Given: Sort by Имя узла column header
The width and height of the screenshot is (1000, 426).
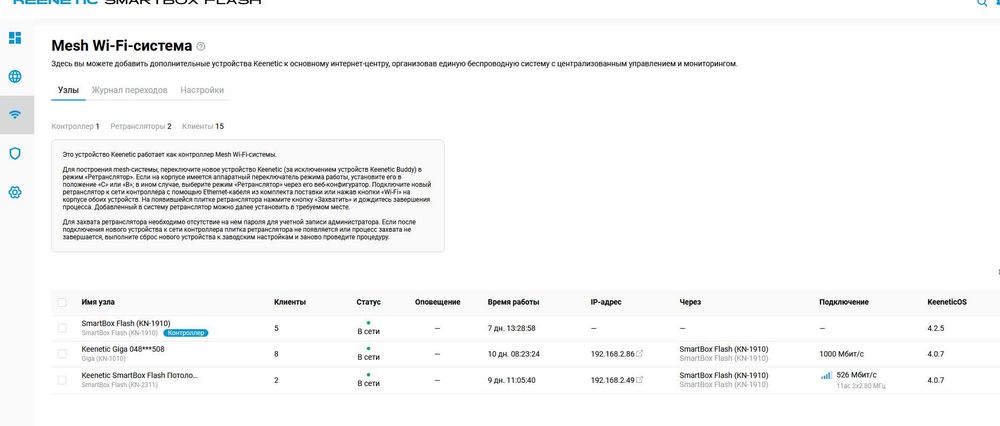Looking at the screenshot, I should [x=98, y=302].
